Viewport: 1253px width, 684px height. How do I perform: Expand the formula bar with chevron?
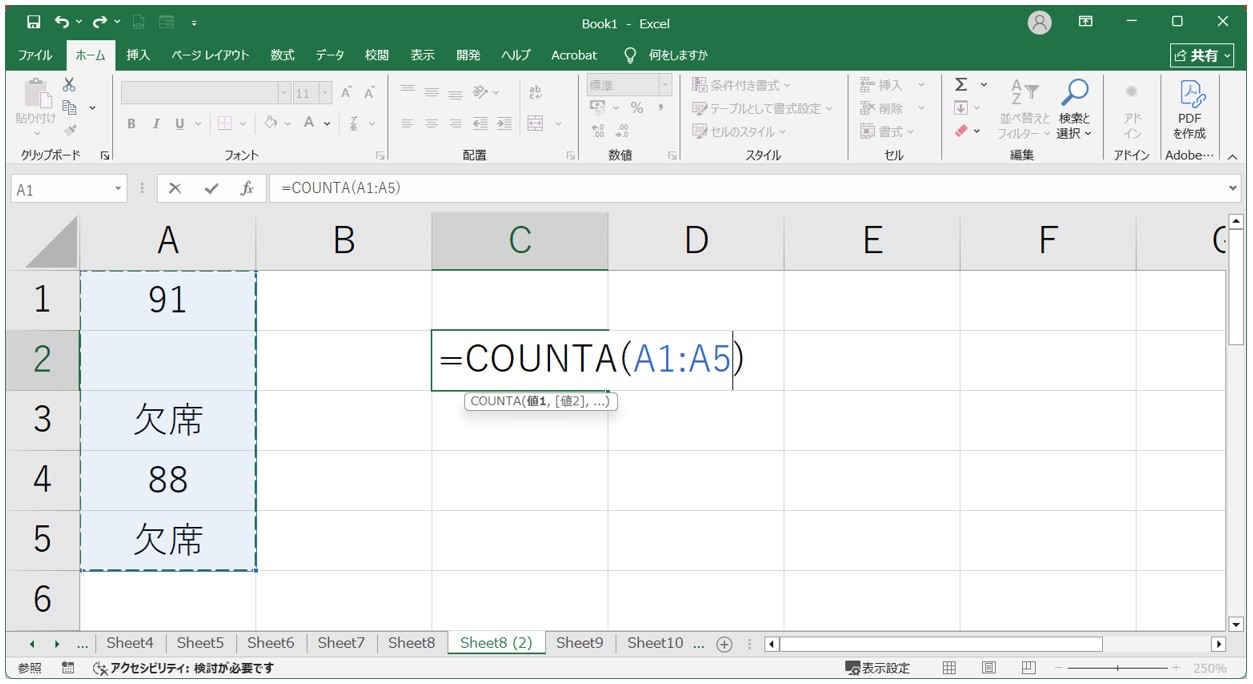[1232, 188]
